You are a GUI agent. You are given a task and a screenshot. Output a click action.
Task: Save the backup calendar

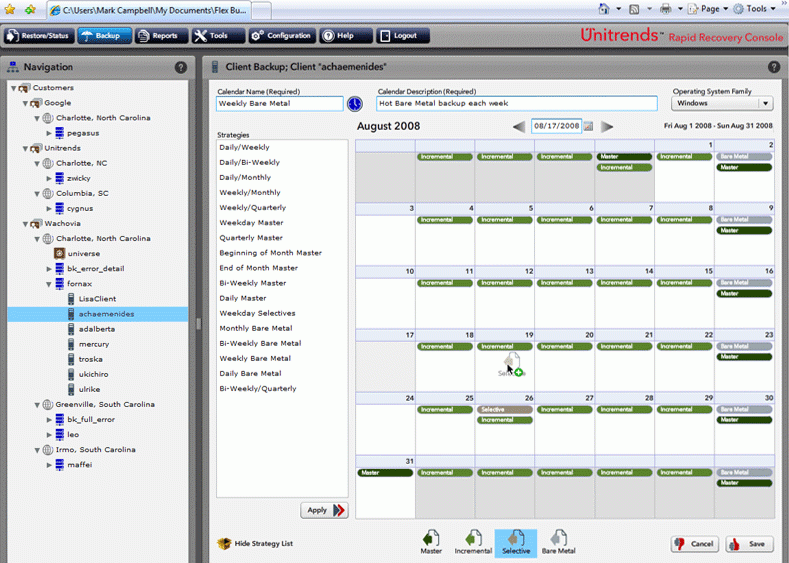point(750,544)
